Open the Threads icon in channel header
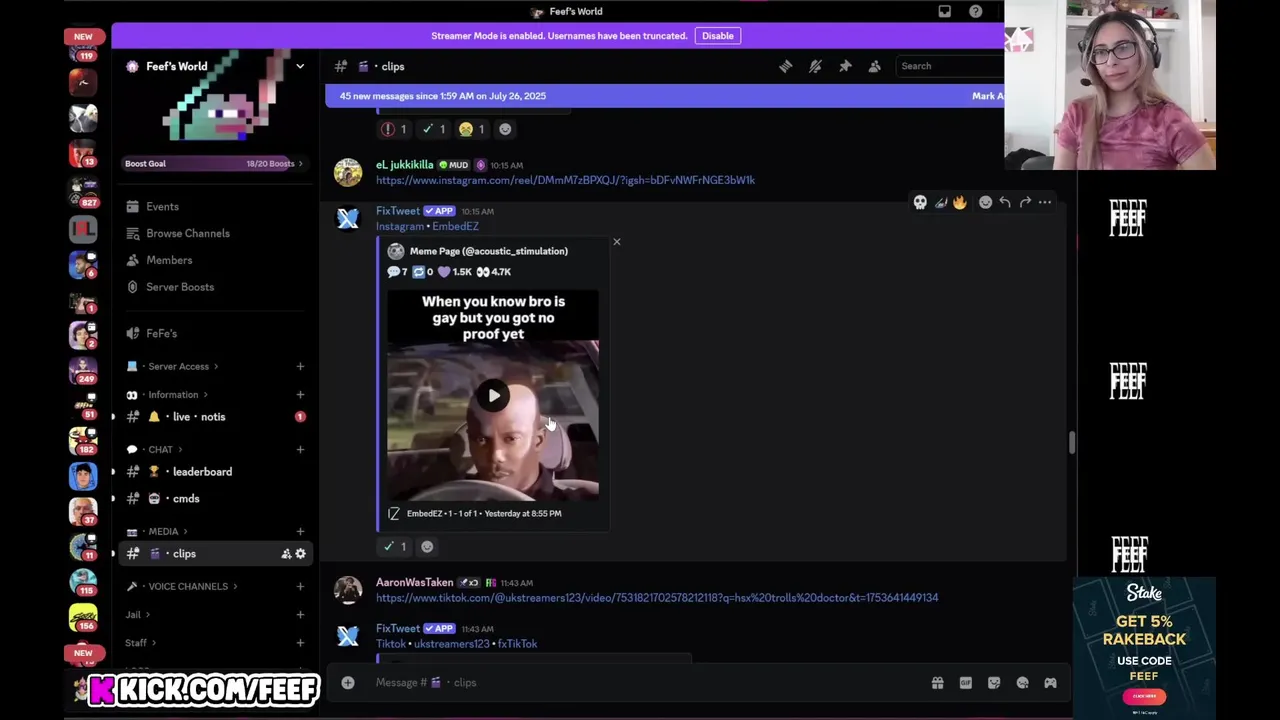This screenshot has height=720, width=1280. pyautogui.click(x=786, y=66)
